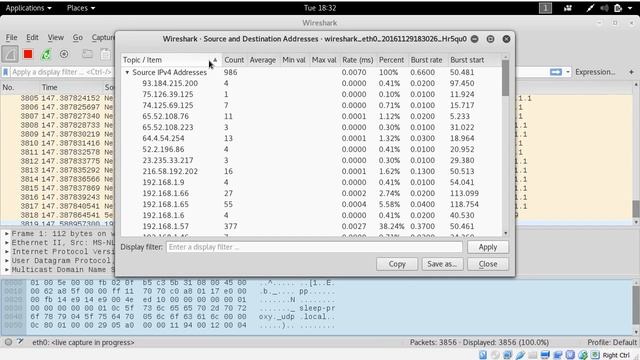640x360 pixels.
Task: Click the save capture file icon in the toolbar
Action: [x=105, y=54]
